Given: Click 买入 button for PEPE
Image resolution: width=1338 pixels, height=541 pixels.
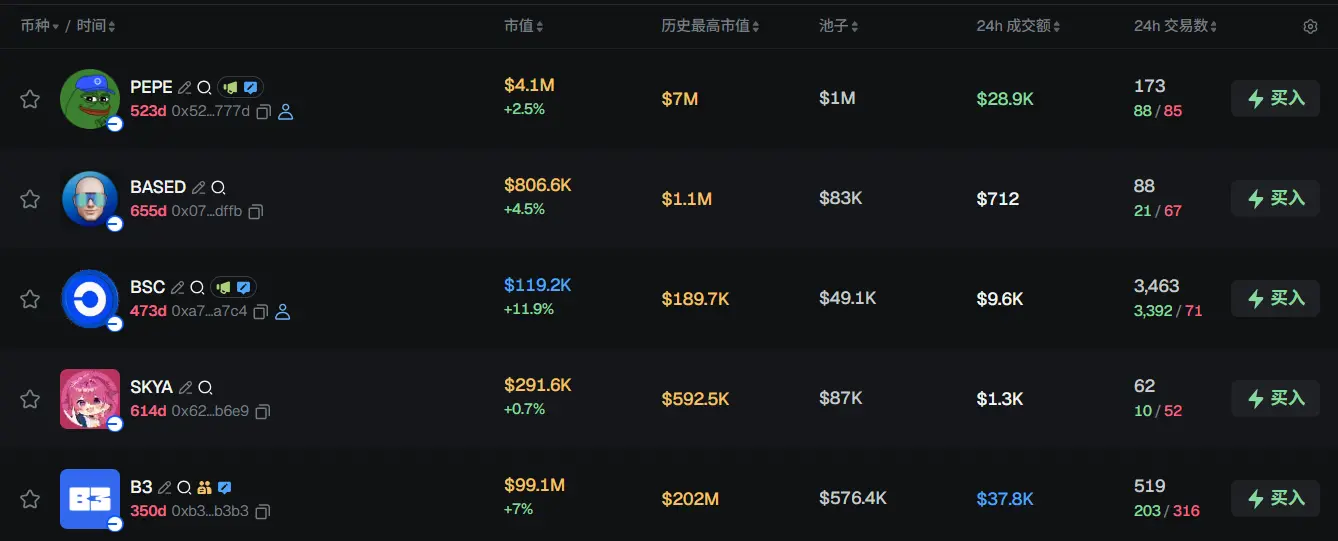Looking at the screenshot, I should point(1275,99).
